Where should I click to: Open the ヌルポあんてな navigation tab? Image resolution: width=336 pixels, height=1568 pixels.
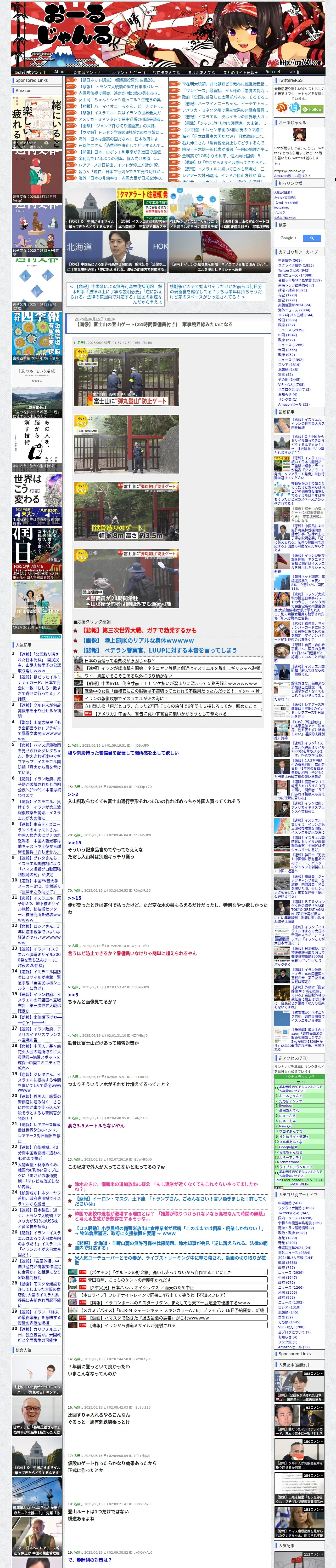[x=202, y=72]
